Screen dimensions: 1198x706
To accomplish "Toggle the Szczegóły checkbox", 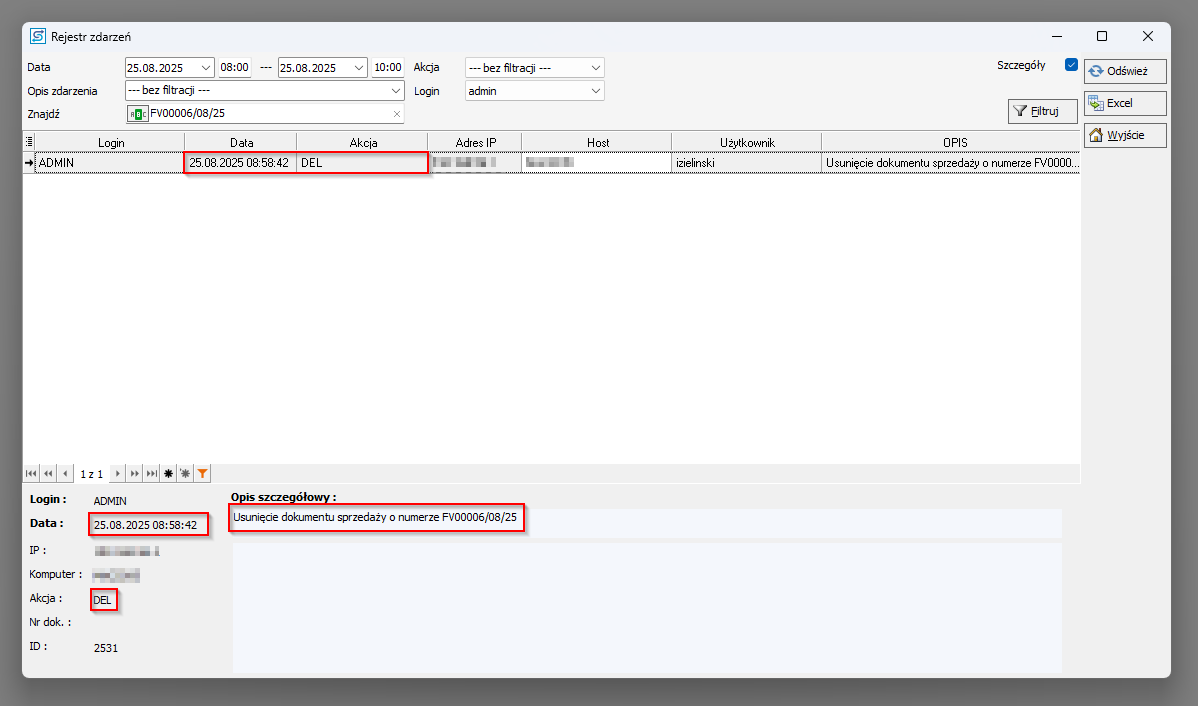I will point(1071,65).
